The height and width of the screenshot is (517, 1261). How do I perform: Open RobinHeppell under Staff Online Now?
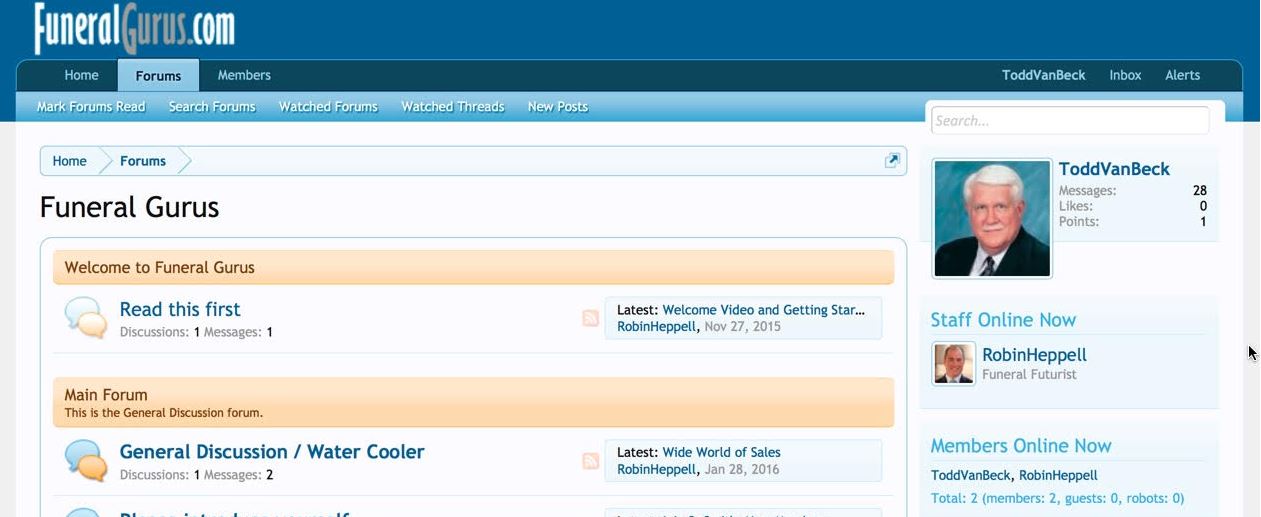coord(1034,354)
